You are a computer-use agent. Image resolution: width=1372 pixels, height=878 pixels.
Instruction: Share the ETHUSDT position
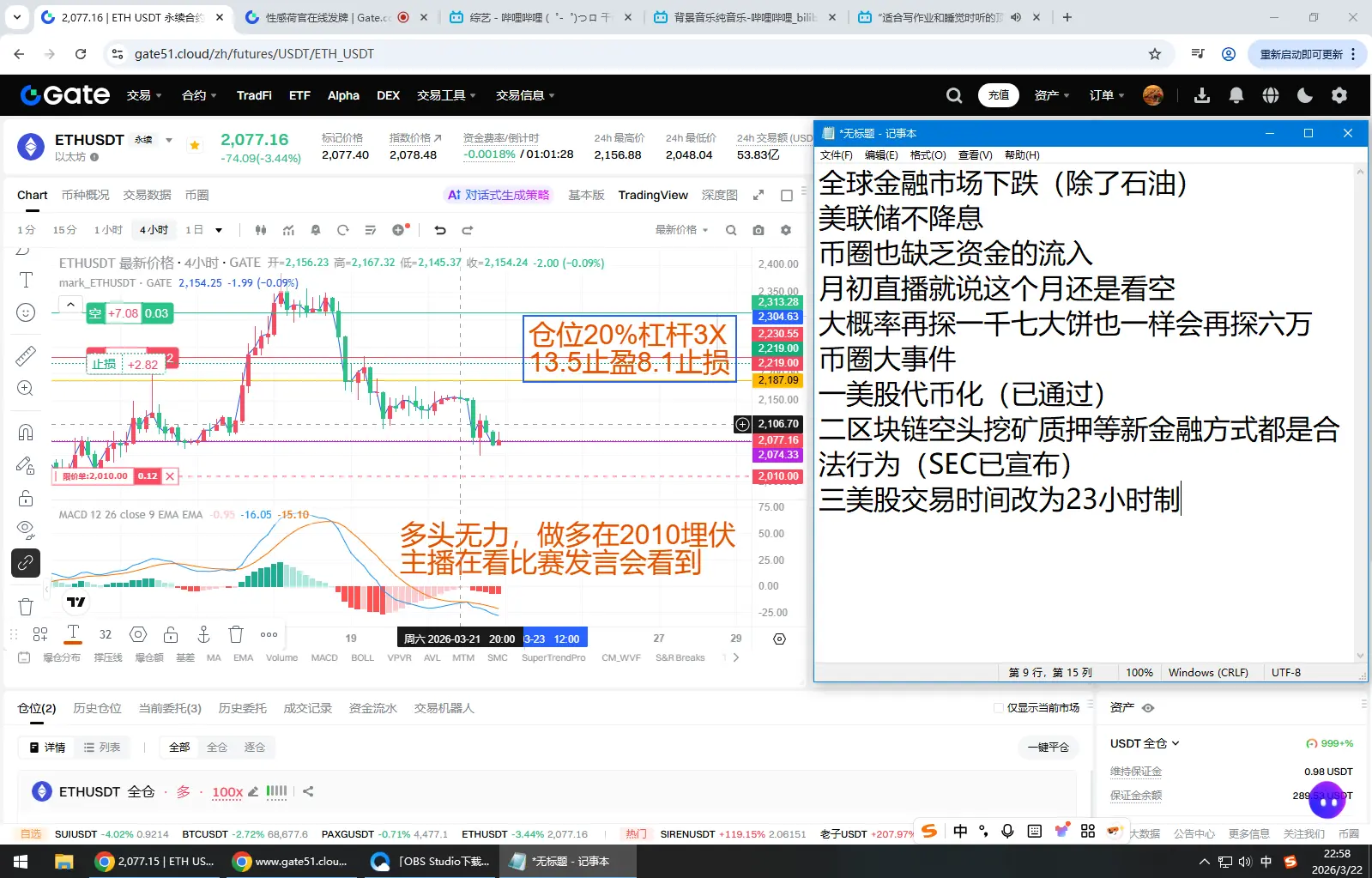308,791
